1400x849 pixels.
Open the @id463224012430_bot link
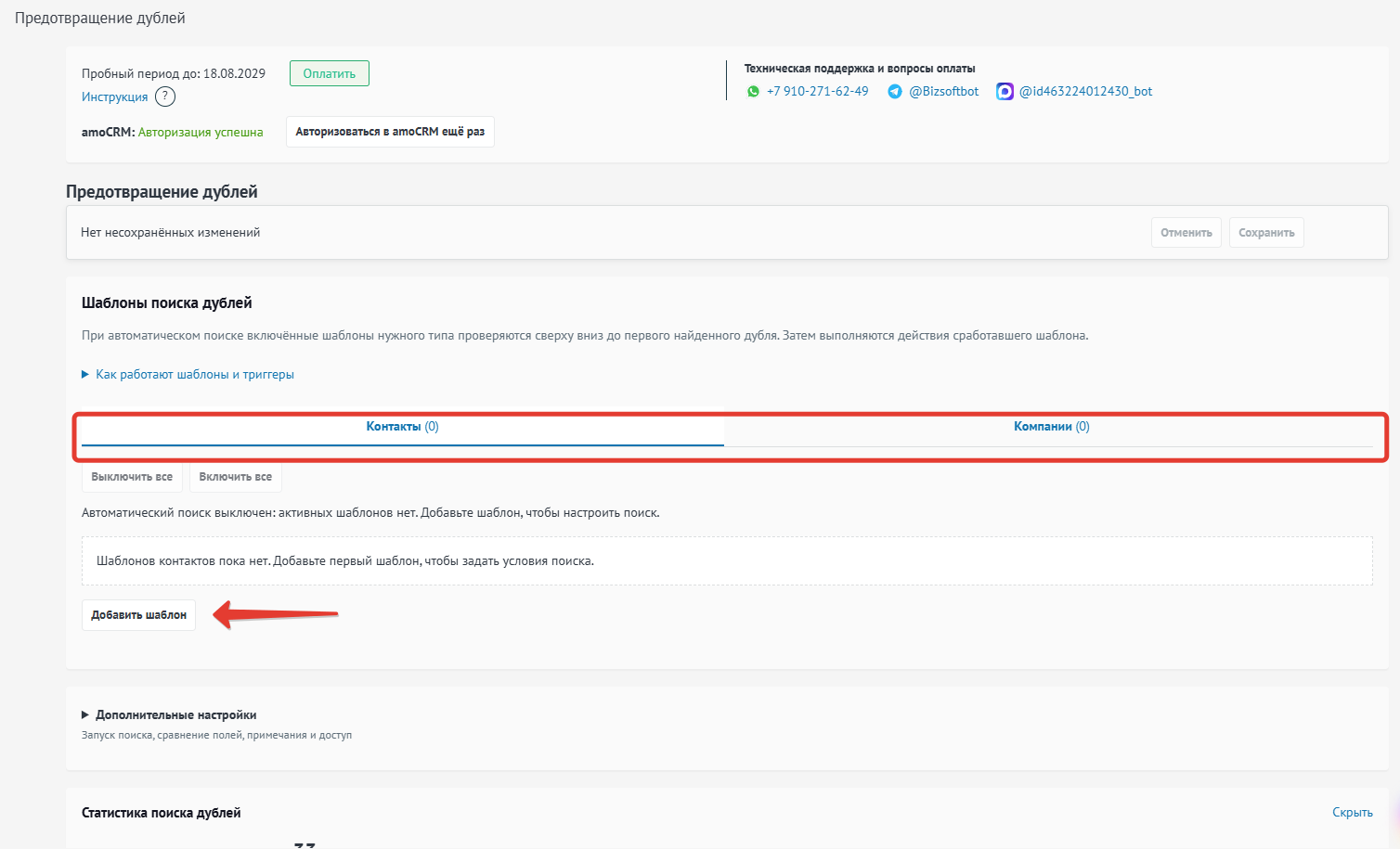pyautogui.click(x=1086, y=91)
